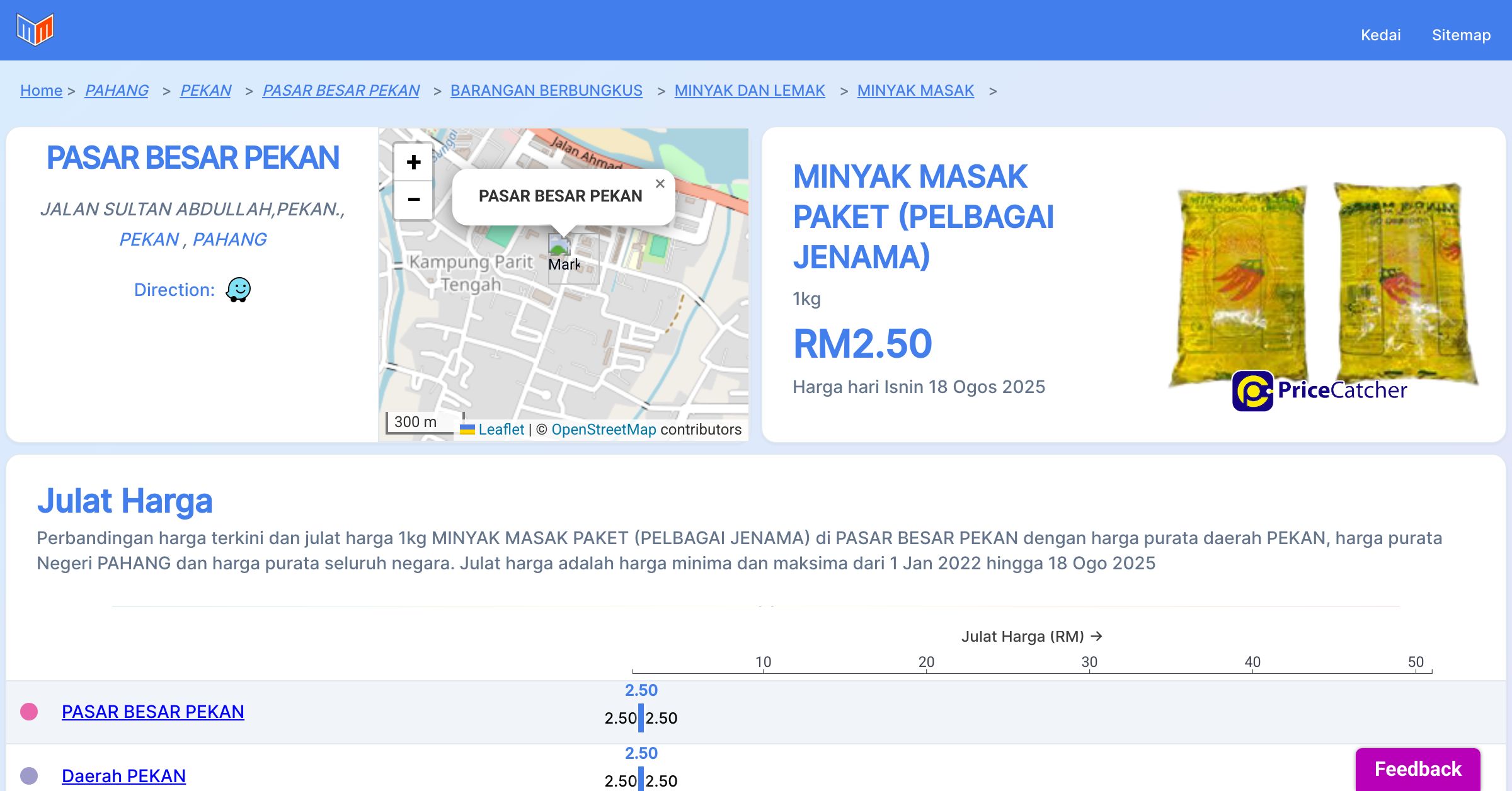Viewport: 1512px width, 791px height.
Task: Open Daerah PEKAN row link in chart
Action: click(x=123, y=776)
